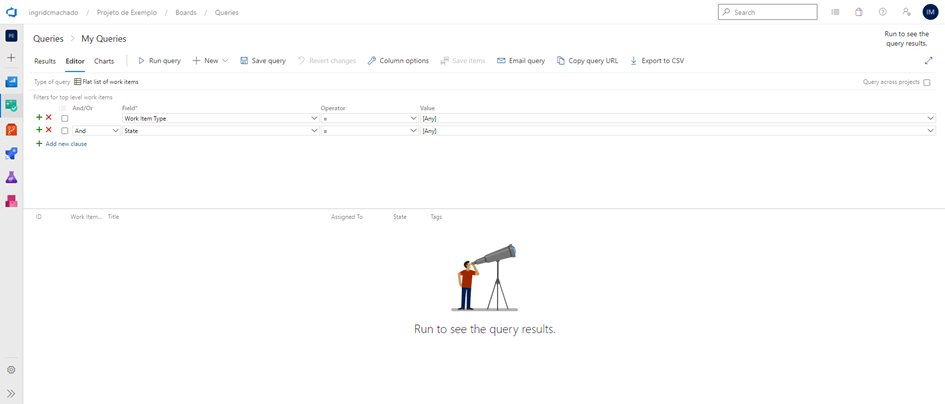Screen dimensions: 945x404
Task: Go to Projeto de Exemplo breadcrumb
Action: (x=128, y=12)
